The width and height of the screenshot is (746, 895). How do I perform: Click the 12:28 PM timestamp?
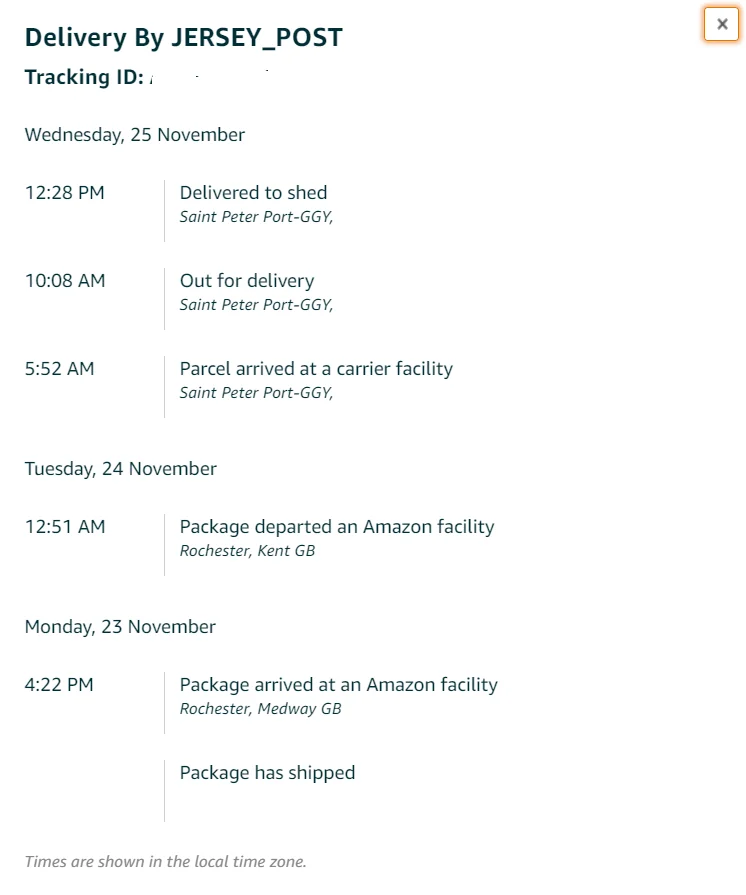(64, 193)
